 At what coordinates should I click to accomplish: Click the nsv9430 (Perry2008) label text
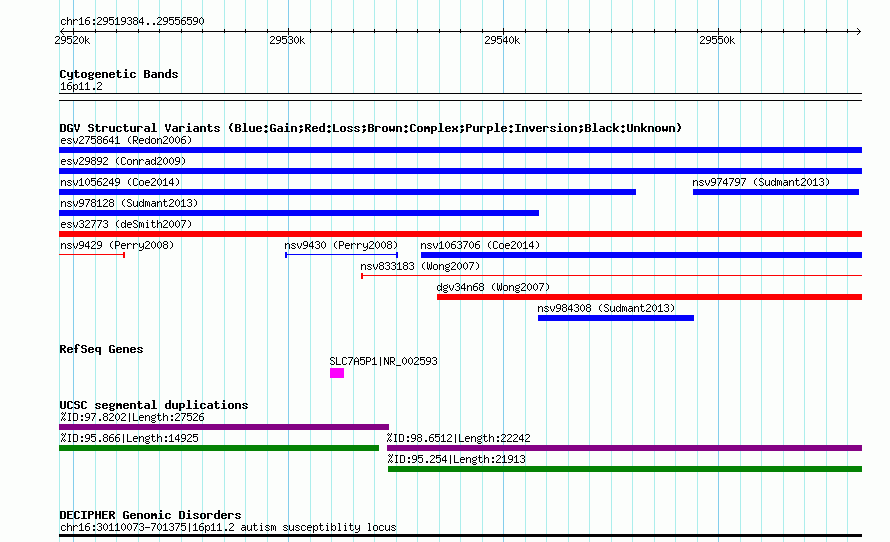click(341, 245)
